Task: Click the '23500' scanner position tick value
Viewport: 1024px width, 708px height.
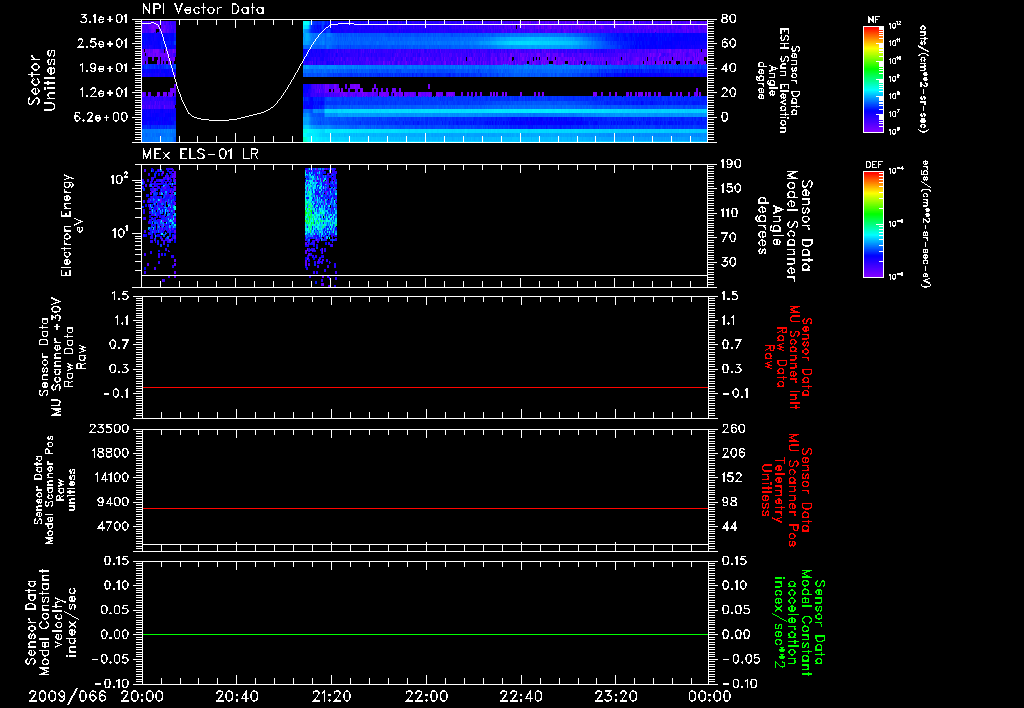Action: click(108, 429)
